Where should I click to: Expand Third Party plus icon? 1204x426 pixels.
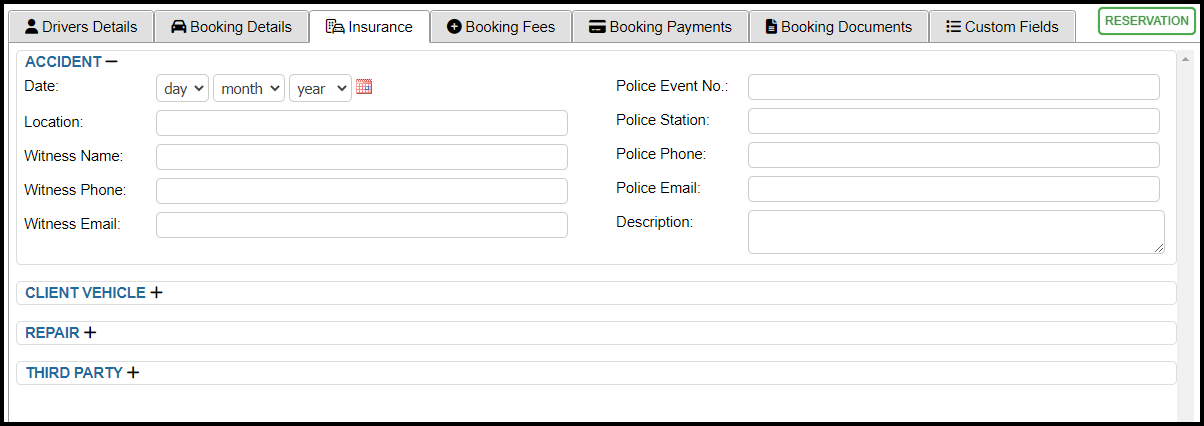pos(133,373)
